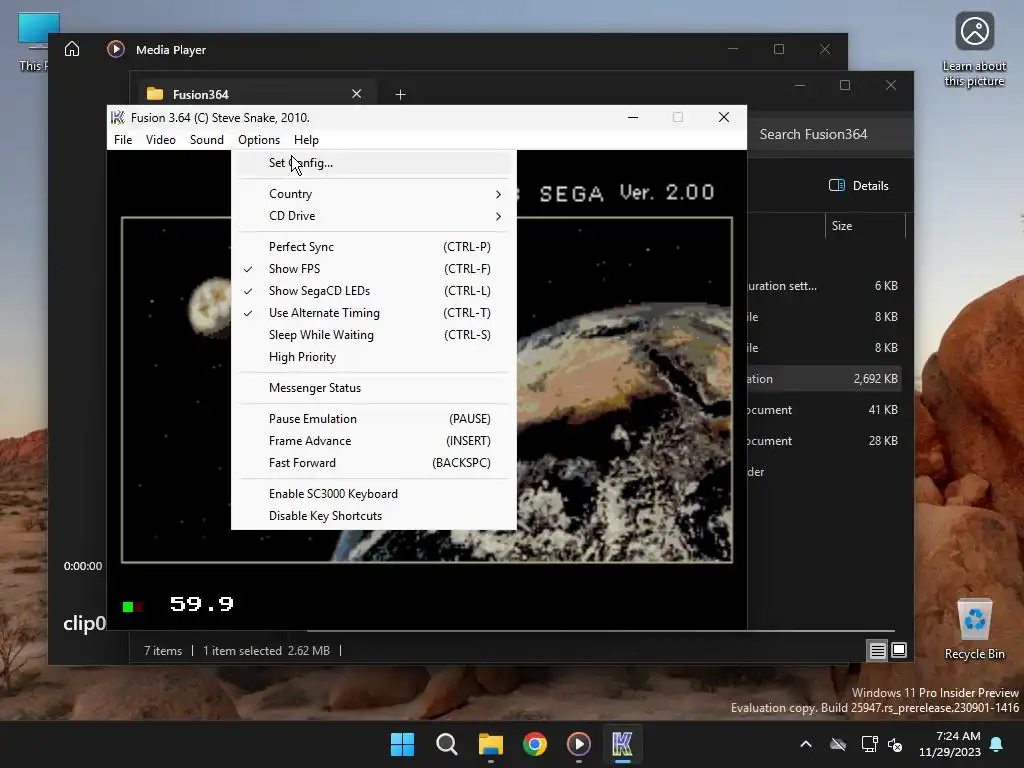Open File Explorer from taskbar
This screenshot has height=768, width=1024.
pyautogui.click(x=490, y=744)
